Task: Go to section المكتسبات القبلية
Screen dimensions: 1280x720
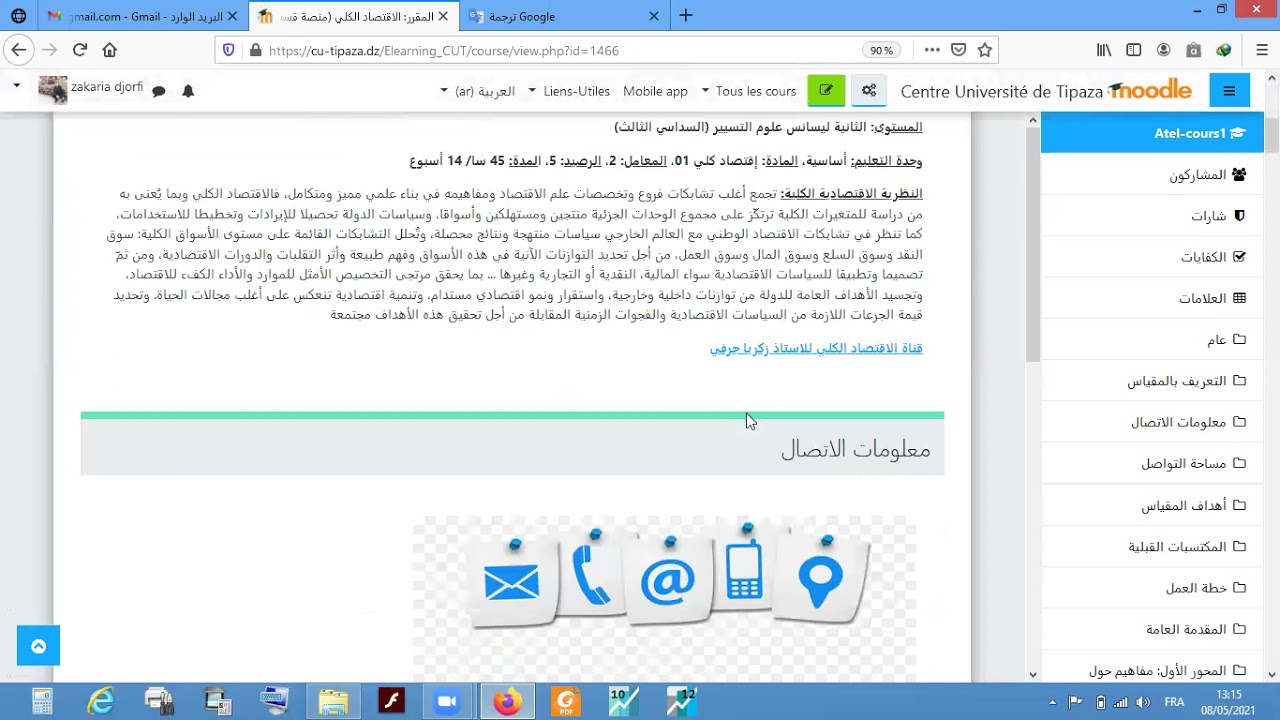Action: pos(1152,547)
